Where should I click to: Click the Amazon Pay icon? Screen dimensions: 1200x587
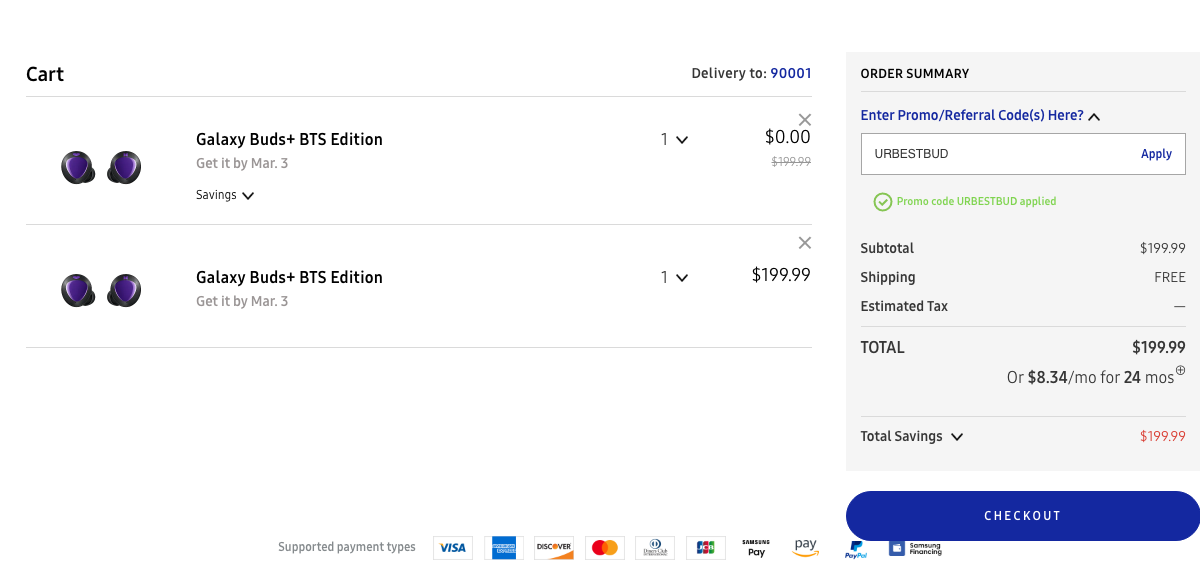[x=806, y=547]
